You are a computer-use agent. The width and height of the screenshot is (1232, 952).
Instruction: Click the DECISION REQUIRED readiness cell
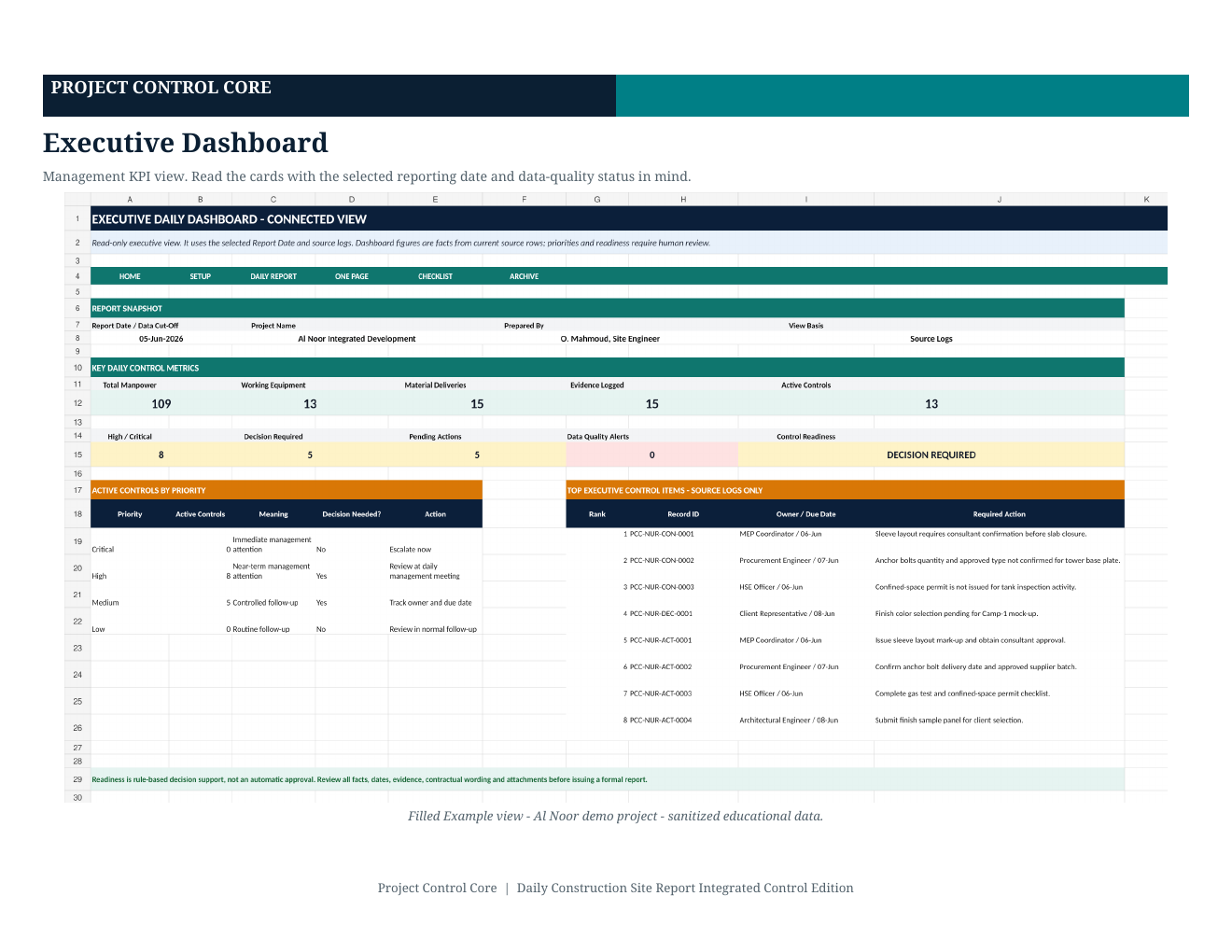(931, 455)
